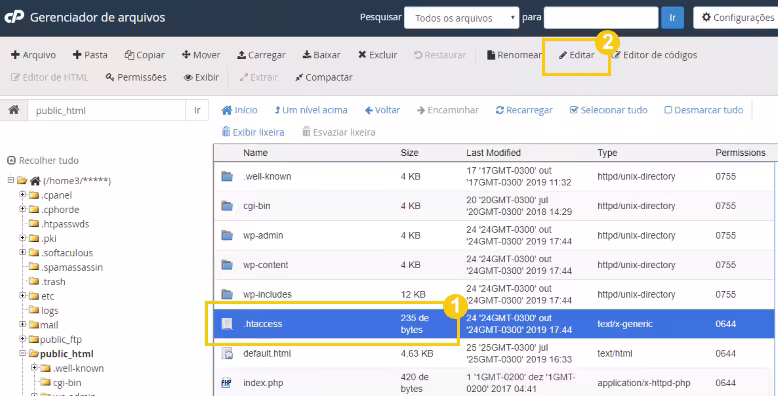This screenshot has height=396, width=778.
Task: Open the Todos os arquivos search dropdown
Action: pos(461,18)
